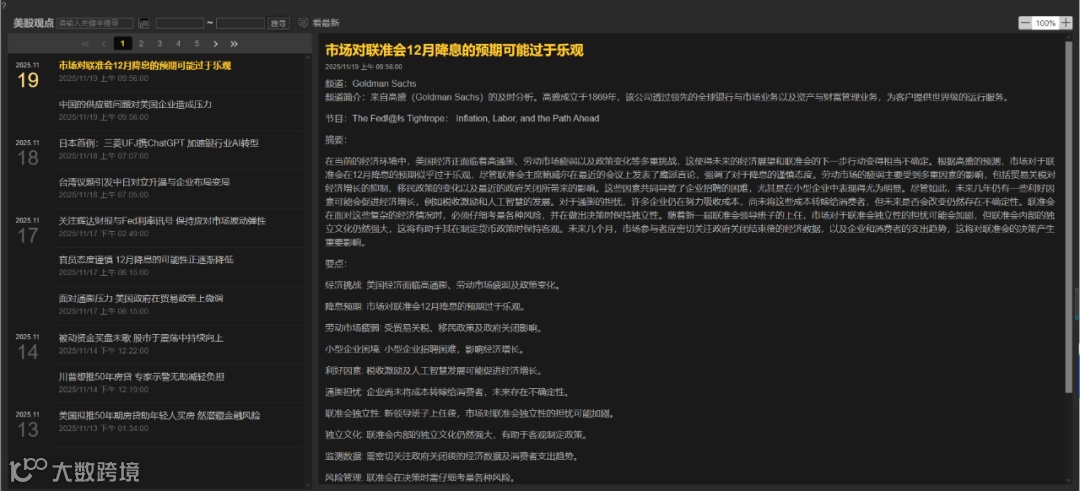Click the start date input field
Image resolution: width=1080 pixels, height=491 pixels.
180,23
